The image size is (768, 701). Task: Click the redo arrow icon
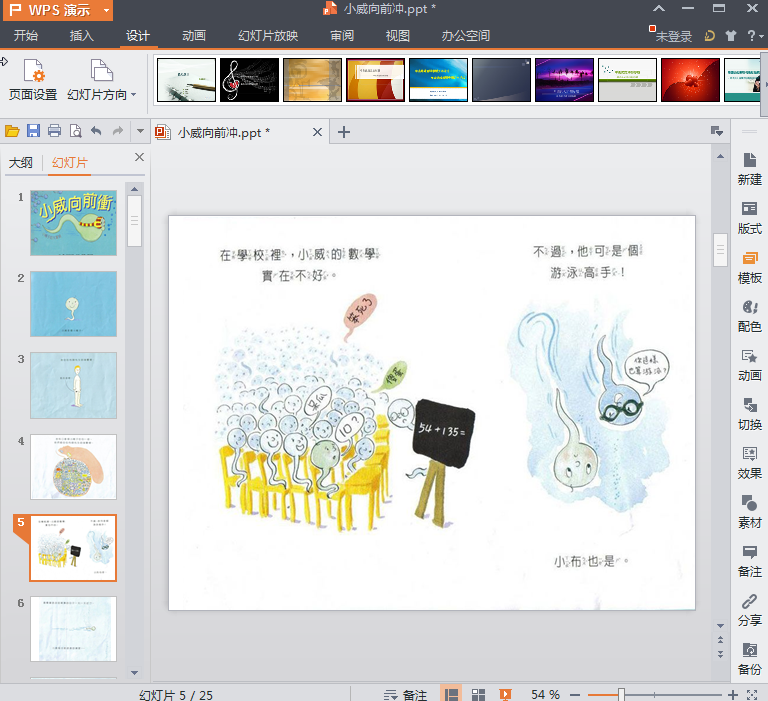[x=118, y=131]
